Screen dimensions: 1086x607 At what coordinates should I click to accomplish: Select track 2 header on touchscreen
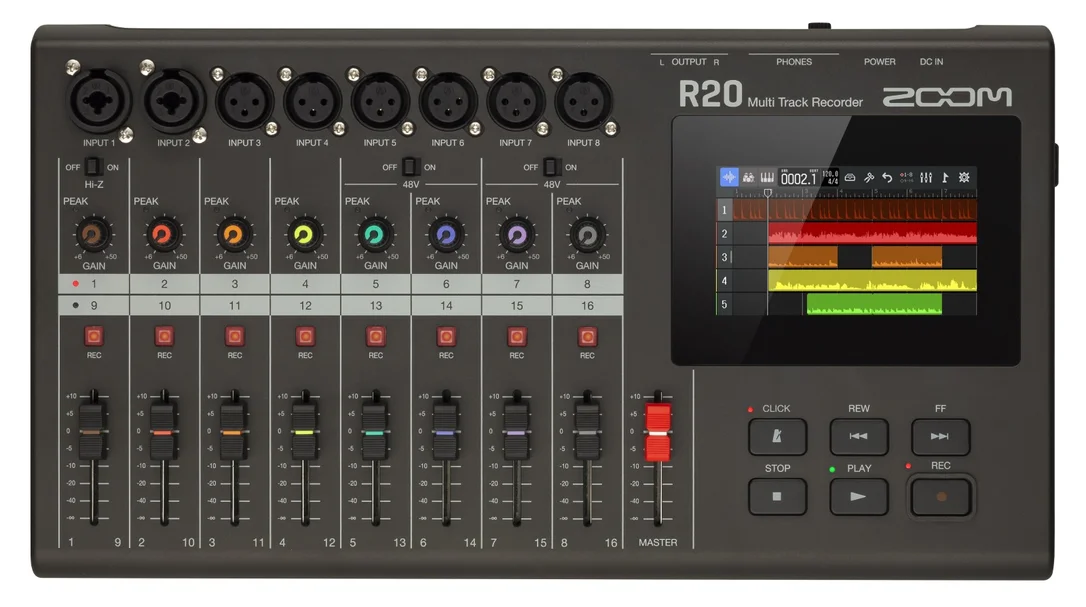click(724, 234)
